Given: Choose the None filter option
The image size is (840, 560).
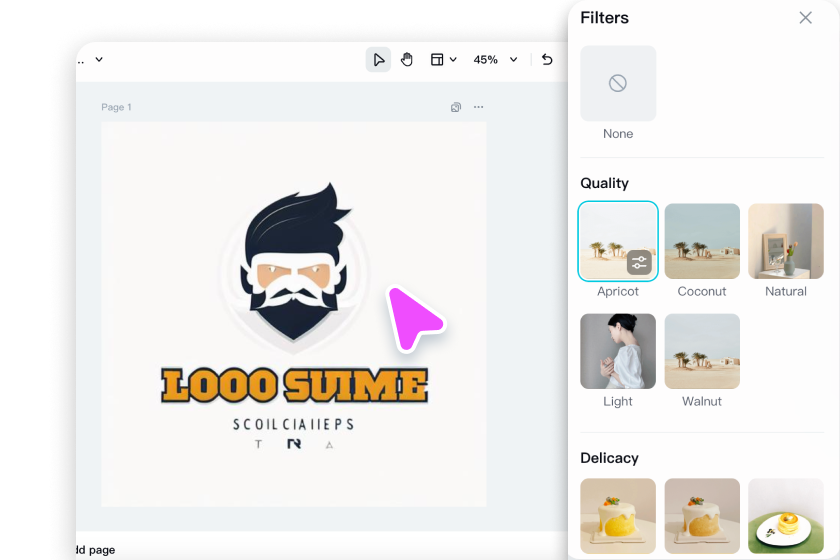Looking at the screenshot, I should [x=618, y=83].
